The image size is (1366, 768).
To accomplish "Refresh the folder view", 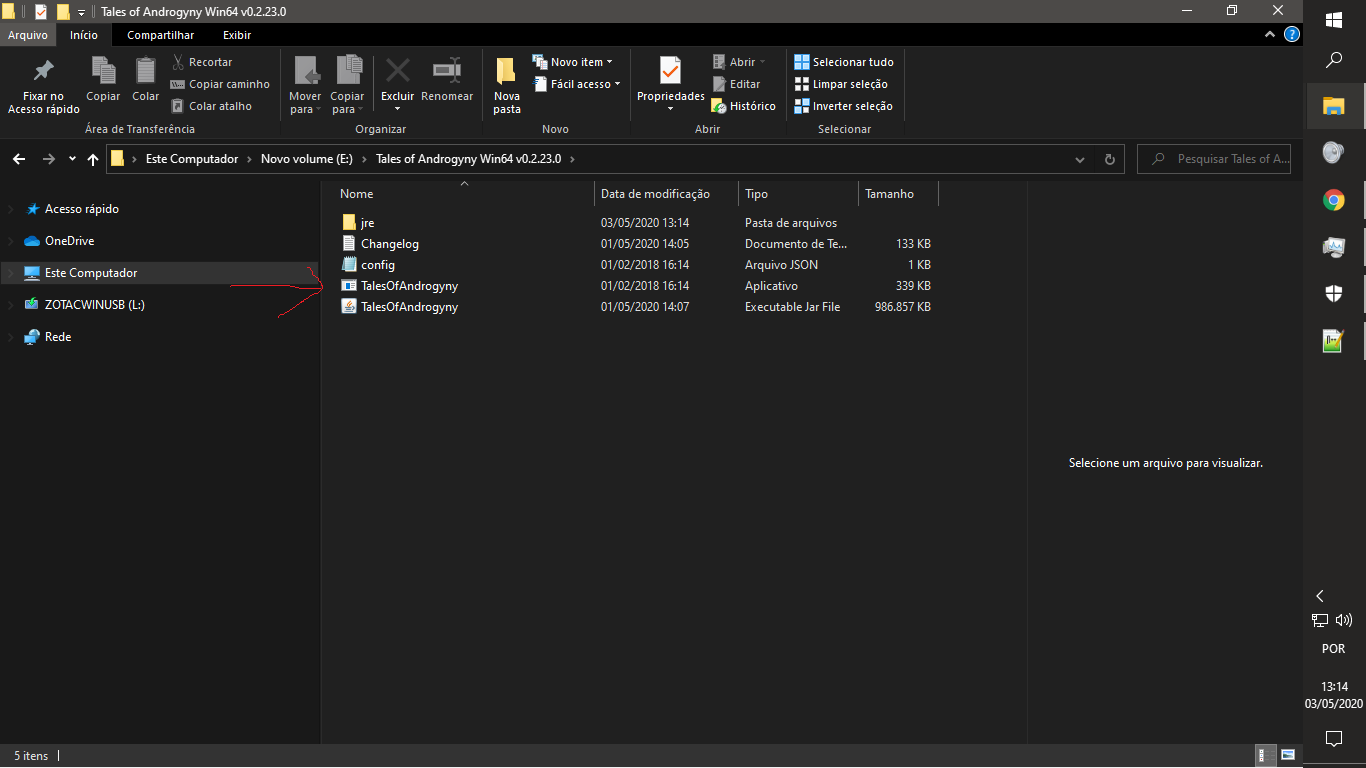I will tap(1109, 159).
